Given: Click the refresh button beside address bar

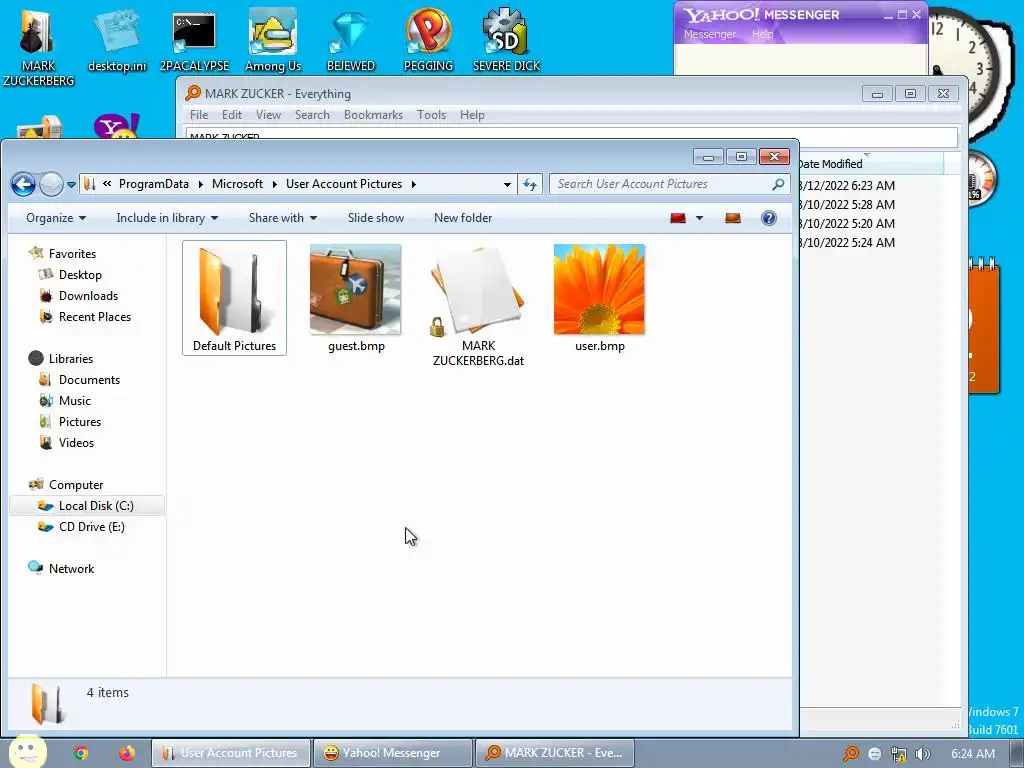Looking at the screenshot, I should pos(530,184).
